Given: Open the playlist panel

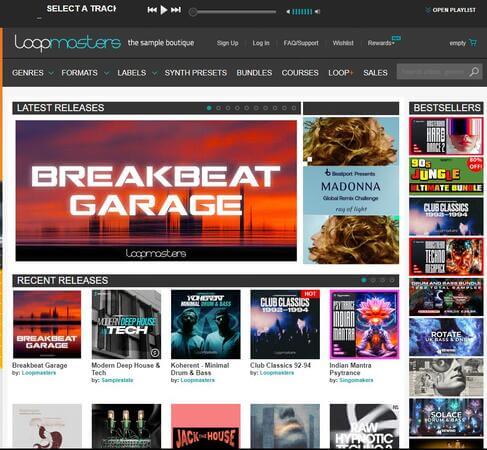Looking at the screenshot, I should tap(451, 10).
